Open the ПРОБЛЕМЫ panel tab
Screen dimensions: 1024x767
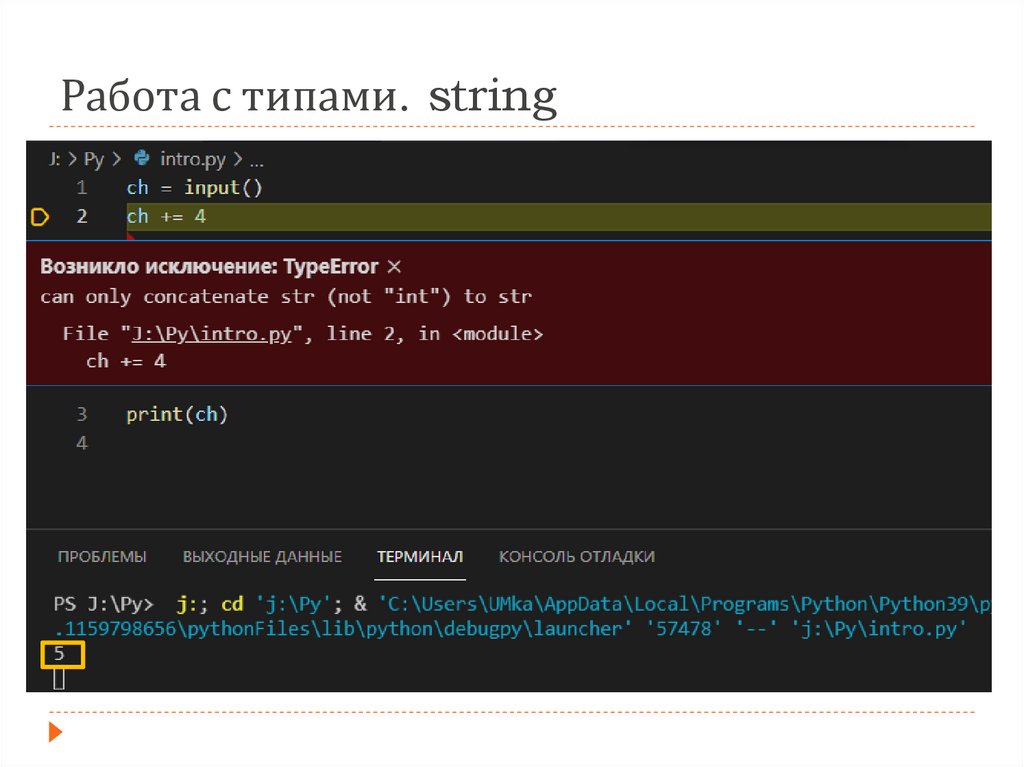tap(102, 557)
